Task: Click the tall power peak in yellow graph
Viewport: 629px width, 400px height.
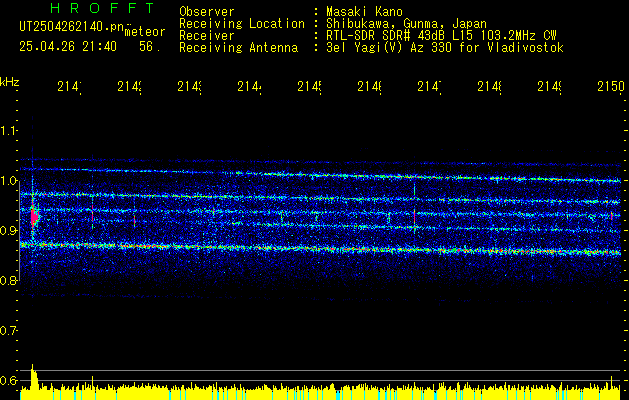Action: 34,376
